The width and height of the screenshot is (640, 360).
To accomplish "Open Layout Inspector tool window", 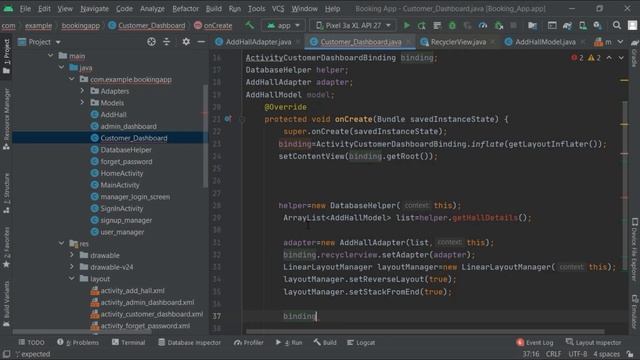I will click(x=593, y=342).
